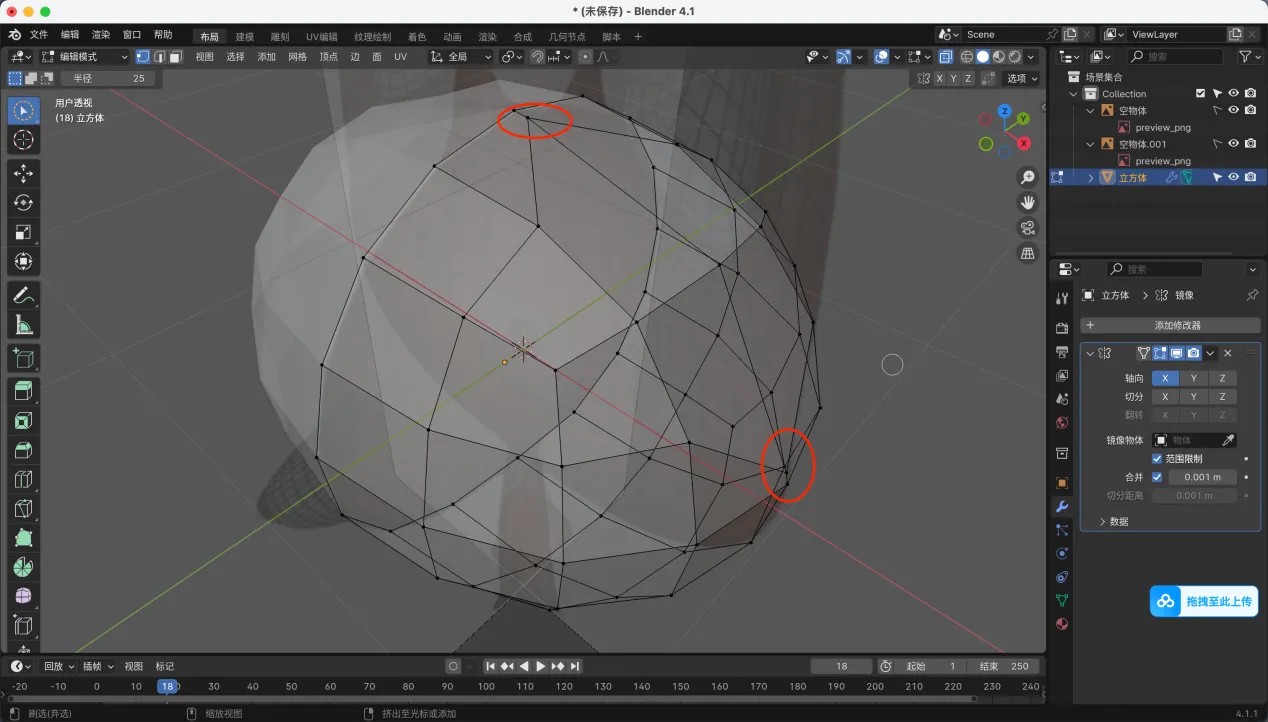Viewport: 1268px width, 722px height.
Task: Click the 半径 25 value slider
Action: tap(107, 78)
